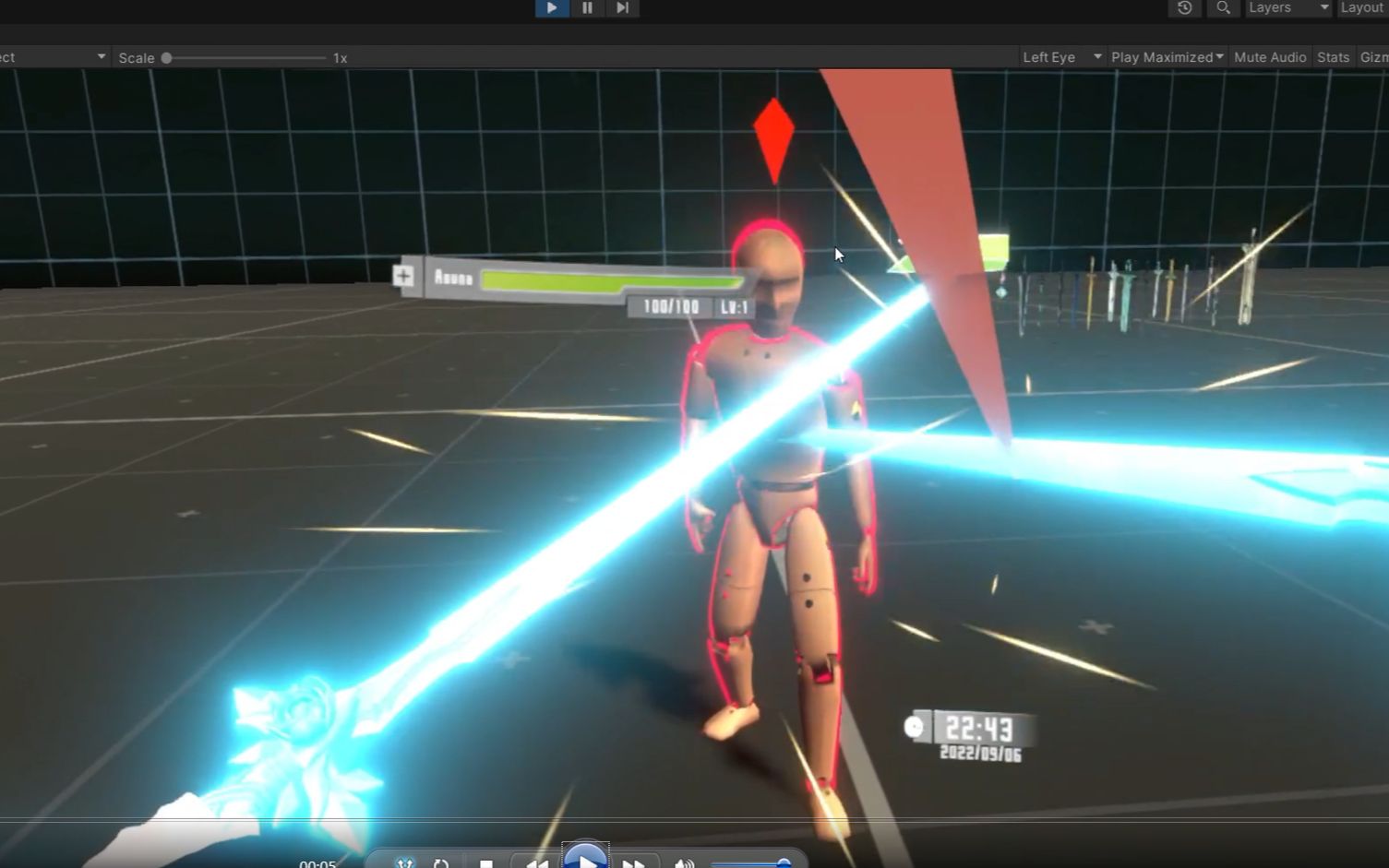This screenshot has height=868, width=1389.
Task: Toggle the Gizmos button
Action: coord(1373,57)
